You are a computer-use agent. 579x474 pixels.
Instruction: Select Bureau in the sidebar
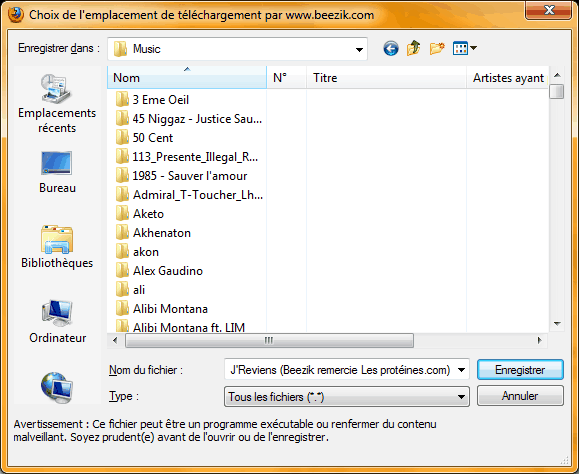click(57, 172)
